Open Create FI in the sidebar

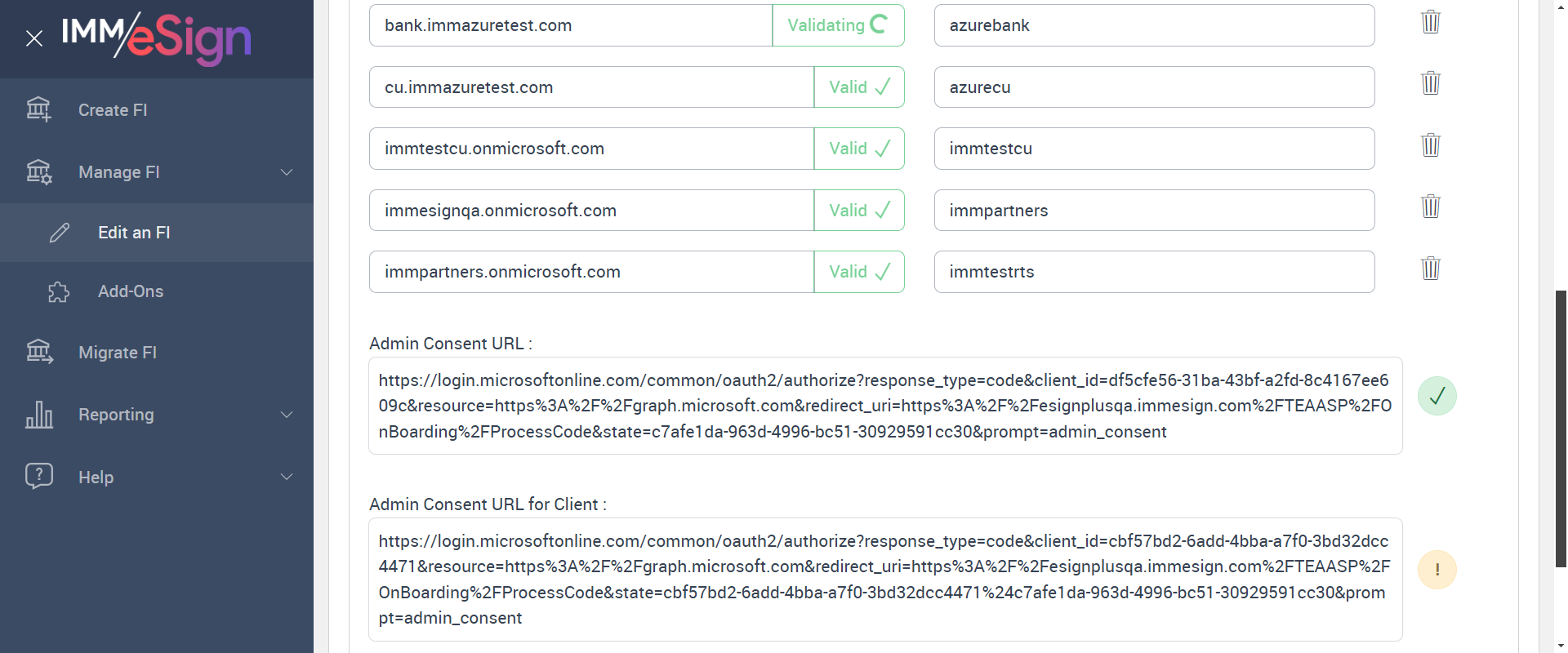113,110
